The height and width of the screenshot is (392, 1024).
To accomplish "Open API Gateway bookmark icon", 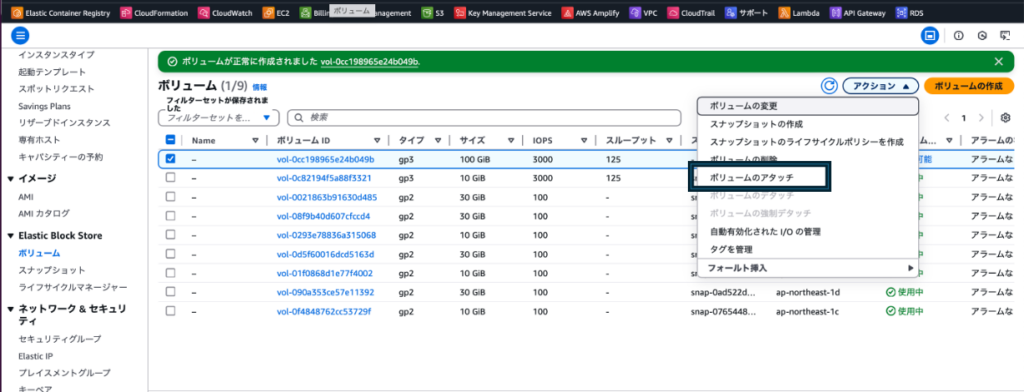I will [x=835, y=12].
